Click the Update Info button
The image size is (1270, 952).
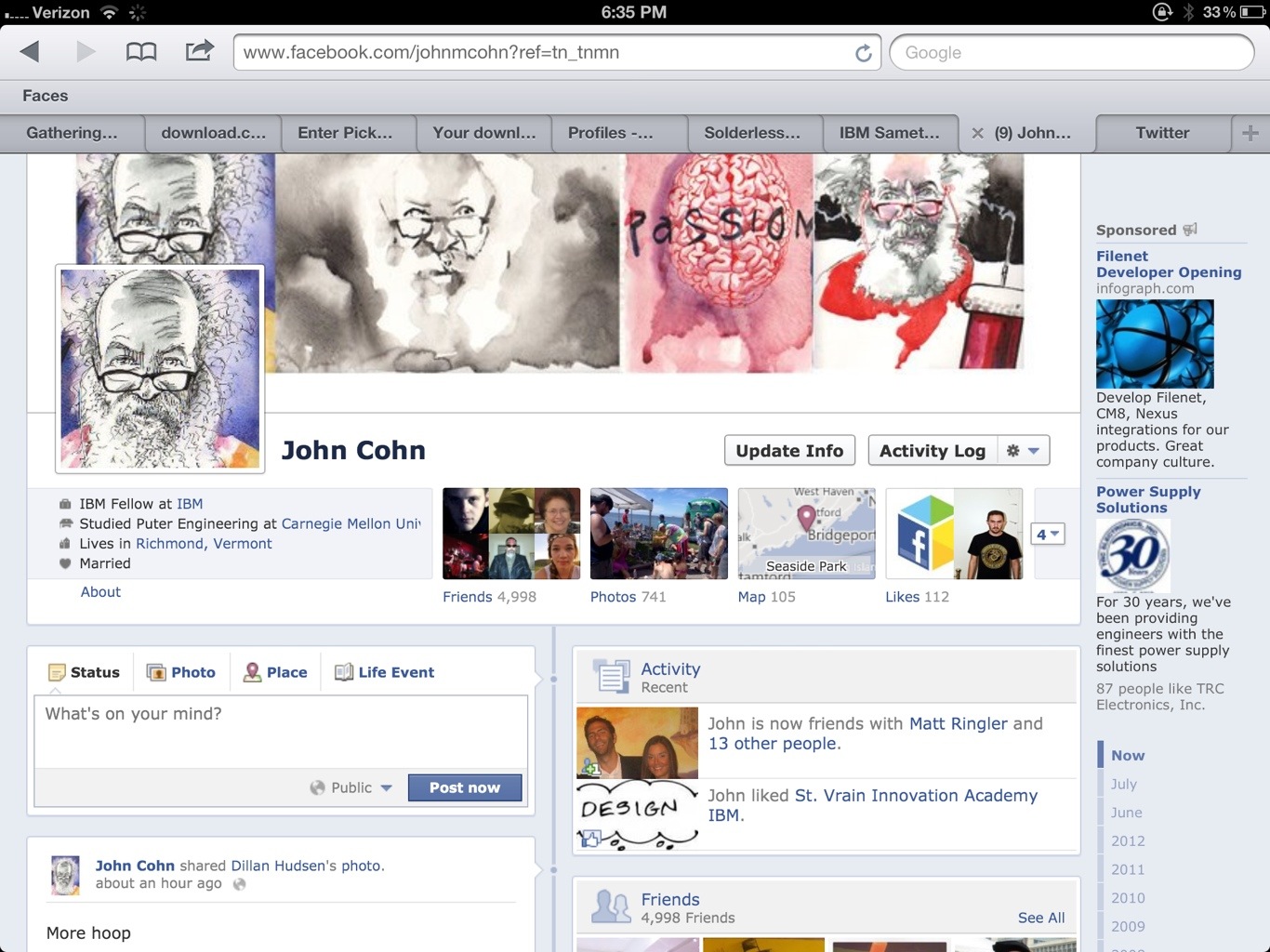[789, 451]
